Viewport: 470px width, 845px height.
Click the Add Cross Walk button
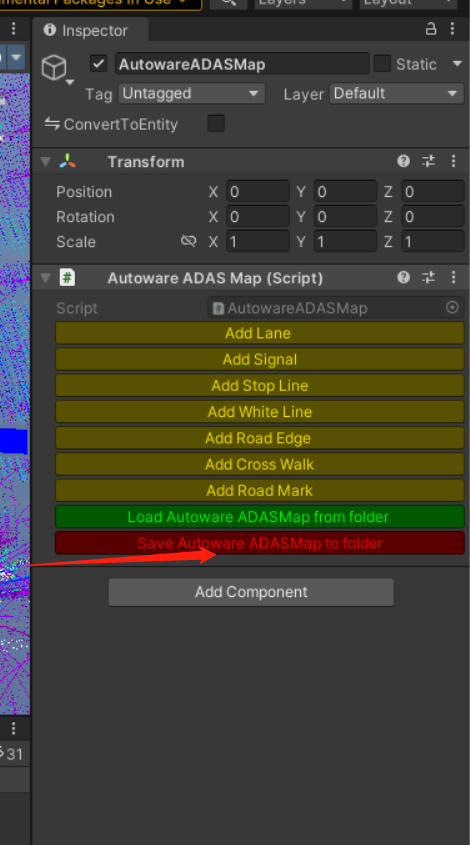click(x=259, y=465)
